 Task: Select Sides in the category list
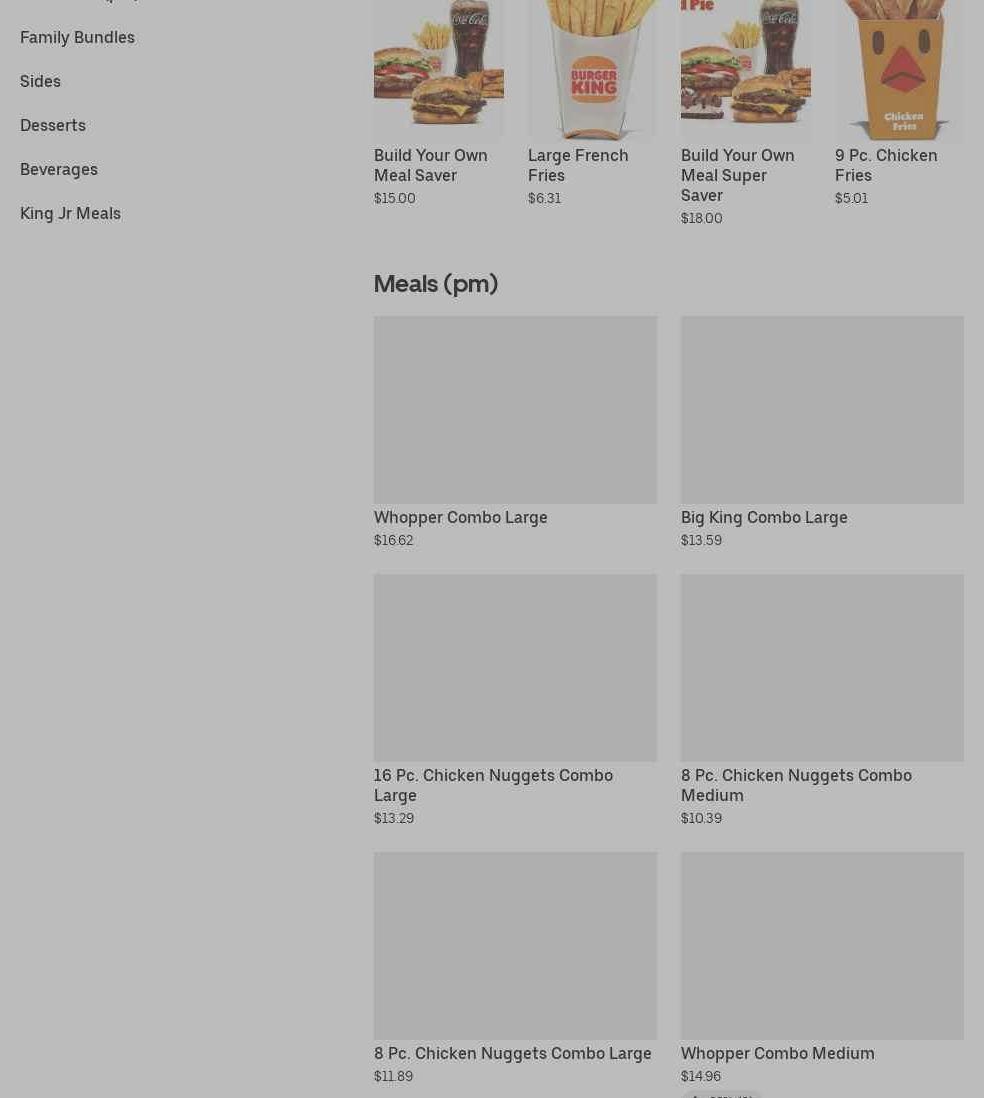click(x=40, y=81)
